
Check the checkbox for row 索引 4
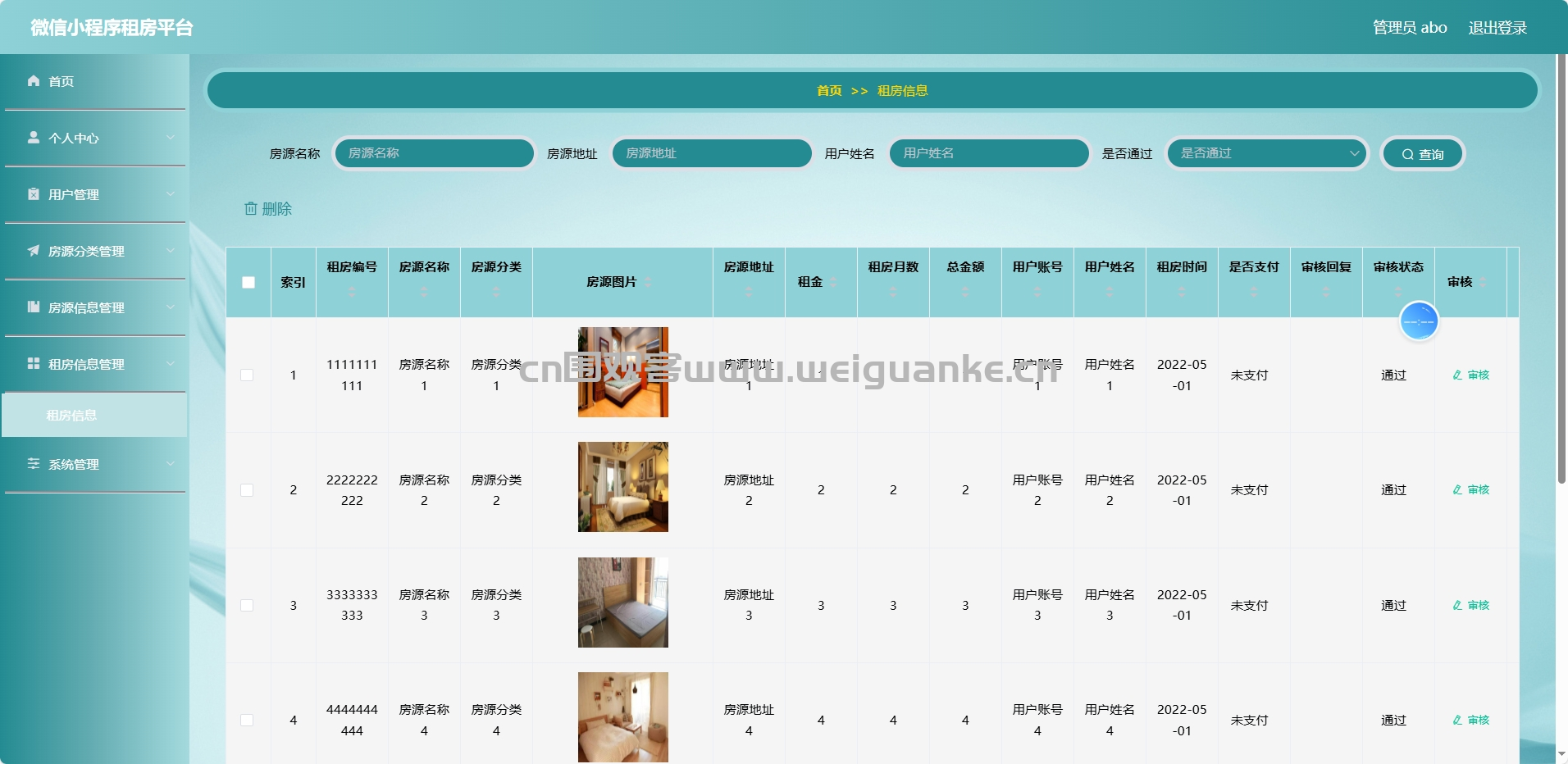[248, 720]
